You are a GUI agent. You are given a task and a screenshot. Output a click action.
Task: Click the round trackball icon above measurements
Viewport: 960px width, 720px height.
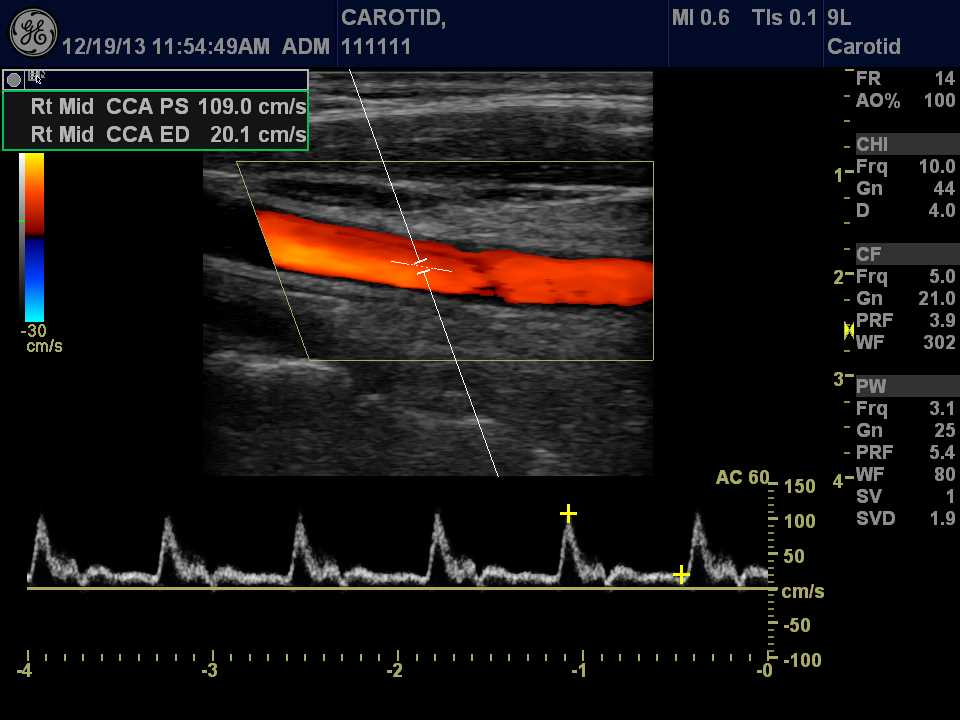click(x=14, y=80)
